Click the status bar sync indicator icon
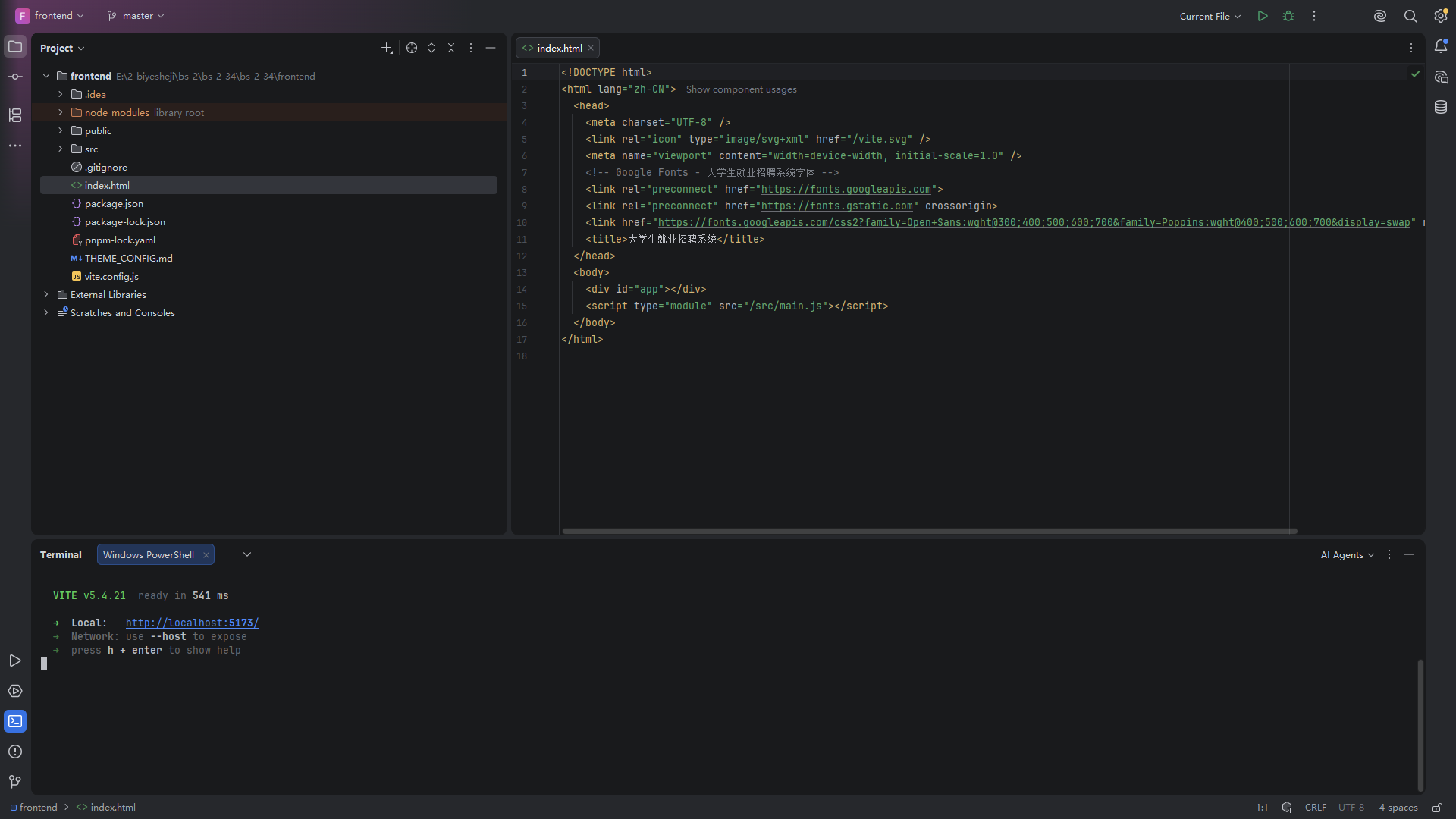Viewport: 1456px width, 819px height. 1287,808
